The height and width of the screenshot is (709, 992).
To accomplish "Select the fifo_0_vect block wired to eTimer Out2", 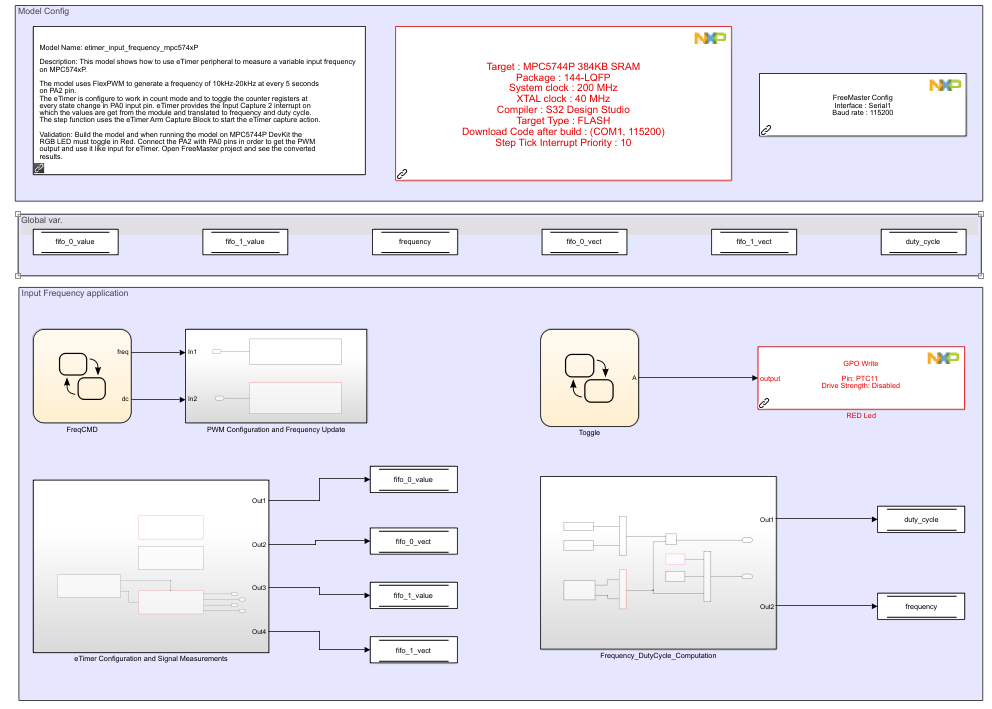I will 414,541.
